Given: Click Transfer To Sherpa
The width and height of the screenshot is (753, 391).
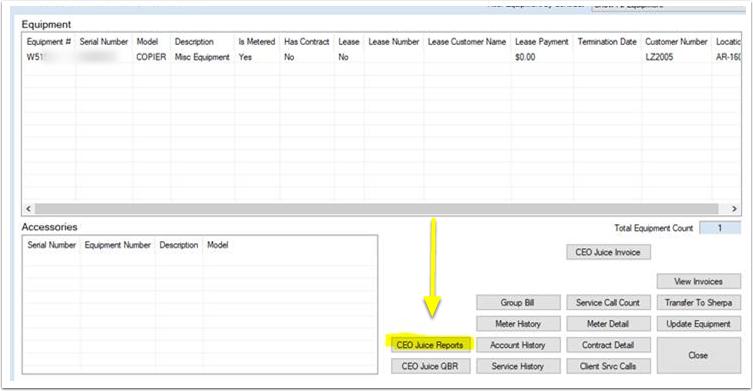Looking at the screenshot, I should tap(698, 303).
